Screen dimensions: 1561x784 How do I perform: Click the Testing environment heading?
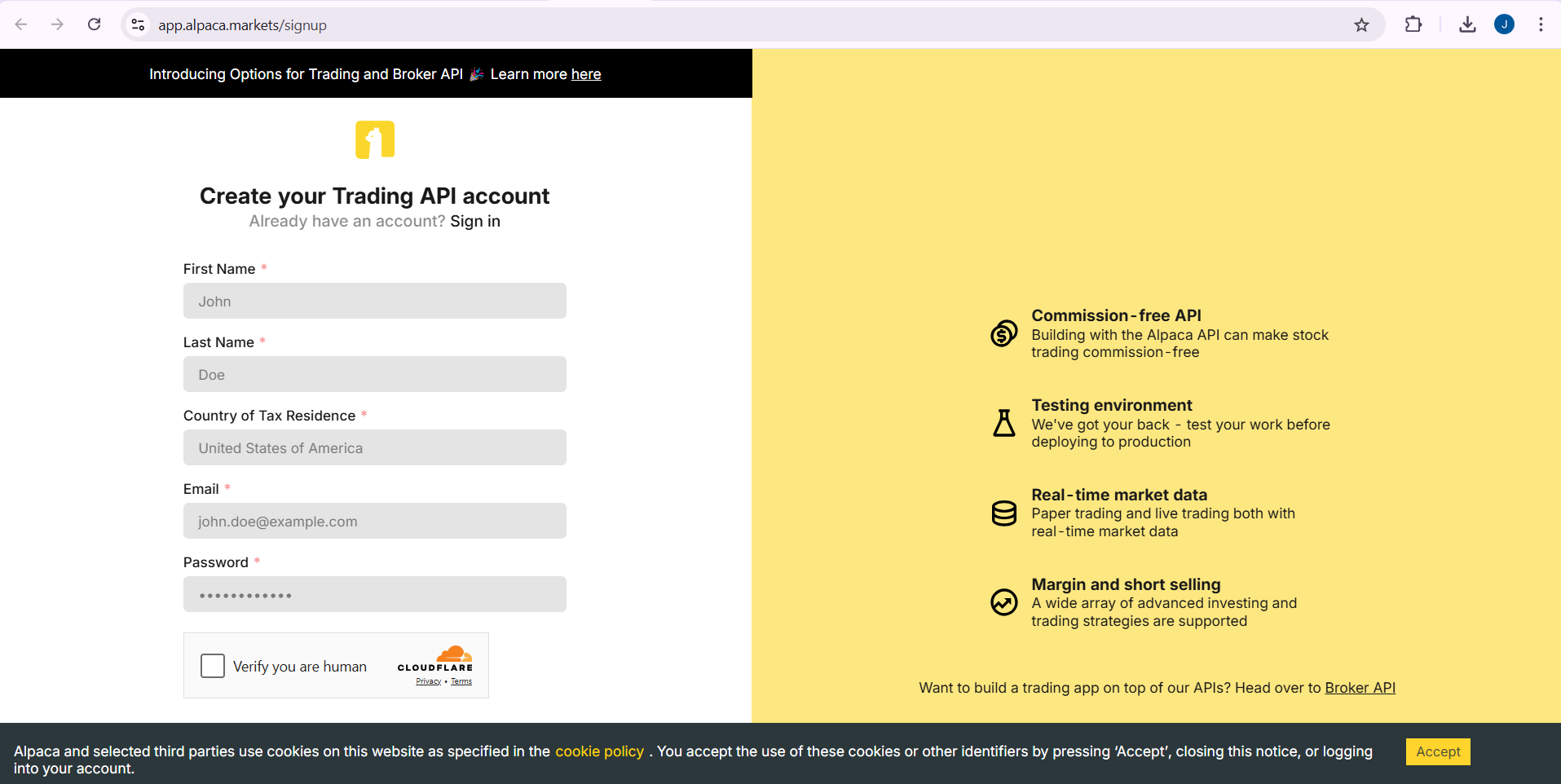click(x=1112, y=405)
